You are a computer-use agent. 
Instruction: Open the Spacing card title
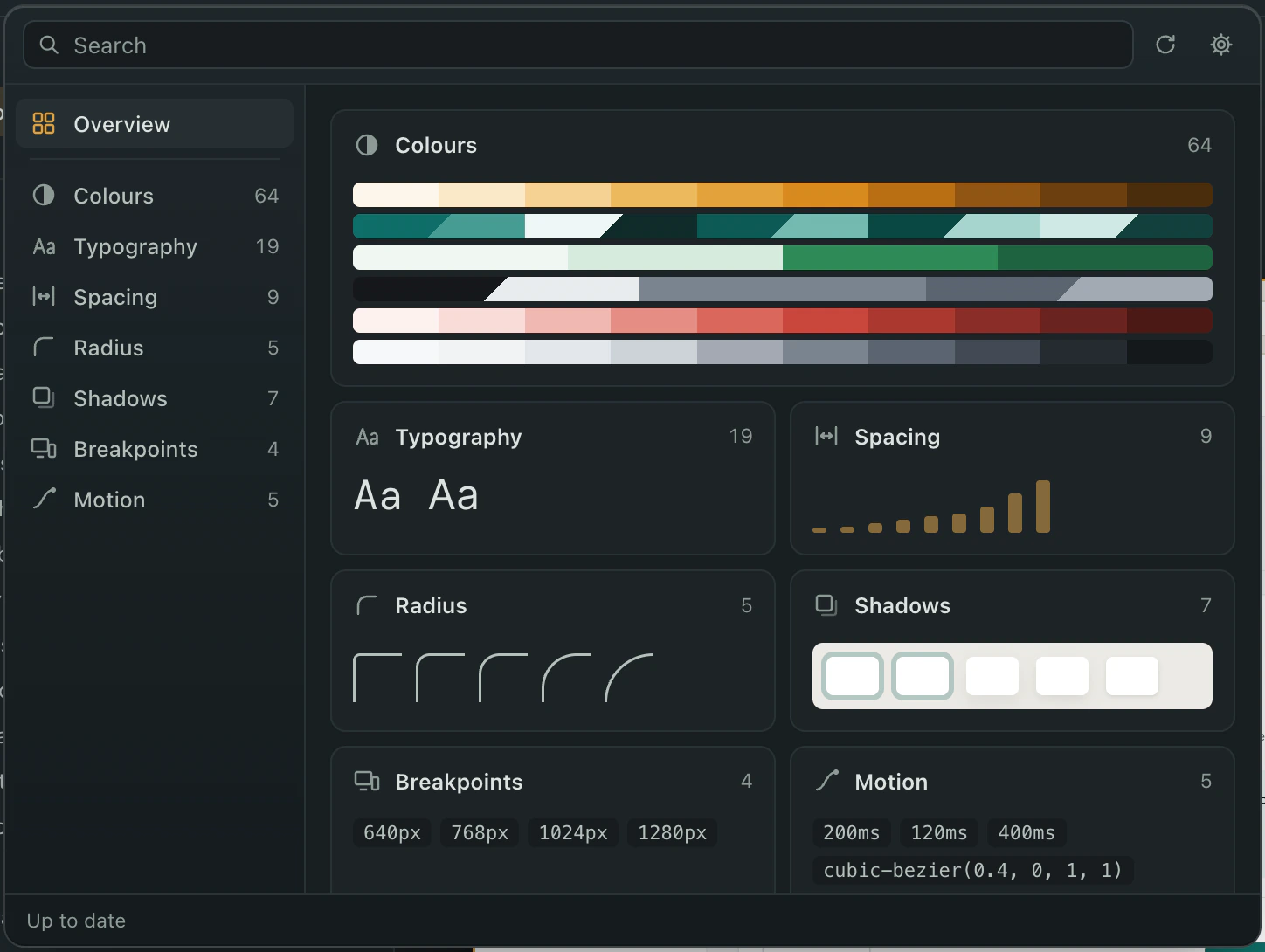point(897,438)
